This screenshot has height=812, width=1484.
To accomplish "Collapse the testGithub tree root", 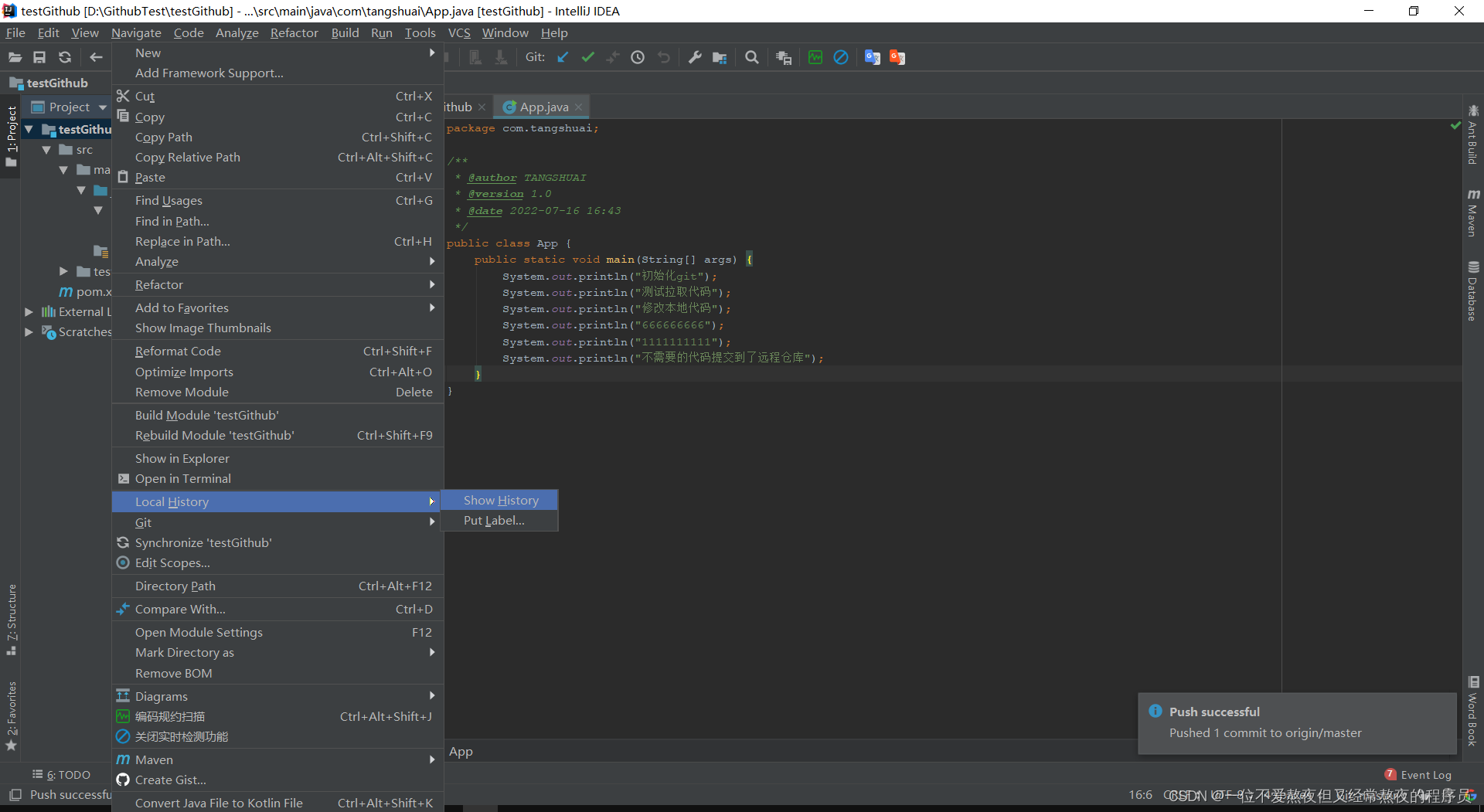I will 29,129.
